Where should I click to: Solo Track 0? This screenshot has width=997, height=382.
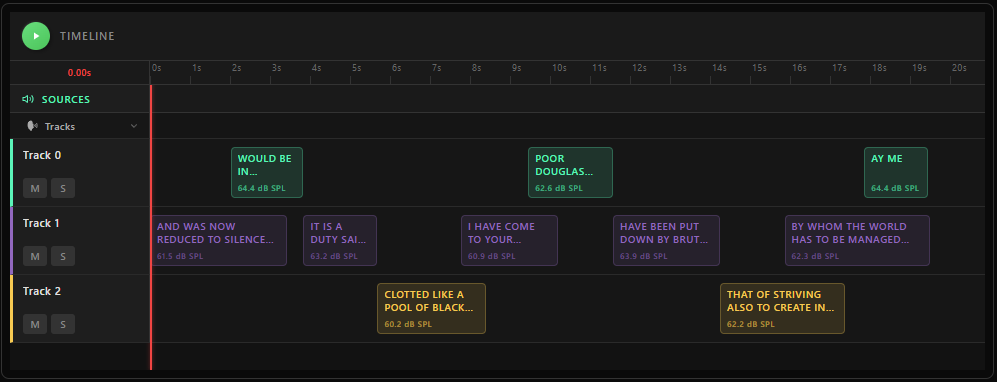coord(63,188)
